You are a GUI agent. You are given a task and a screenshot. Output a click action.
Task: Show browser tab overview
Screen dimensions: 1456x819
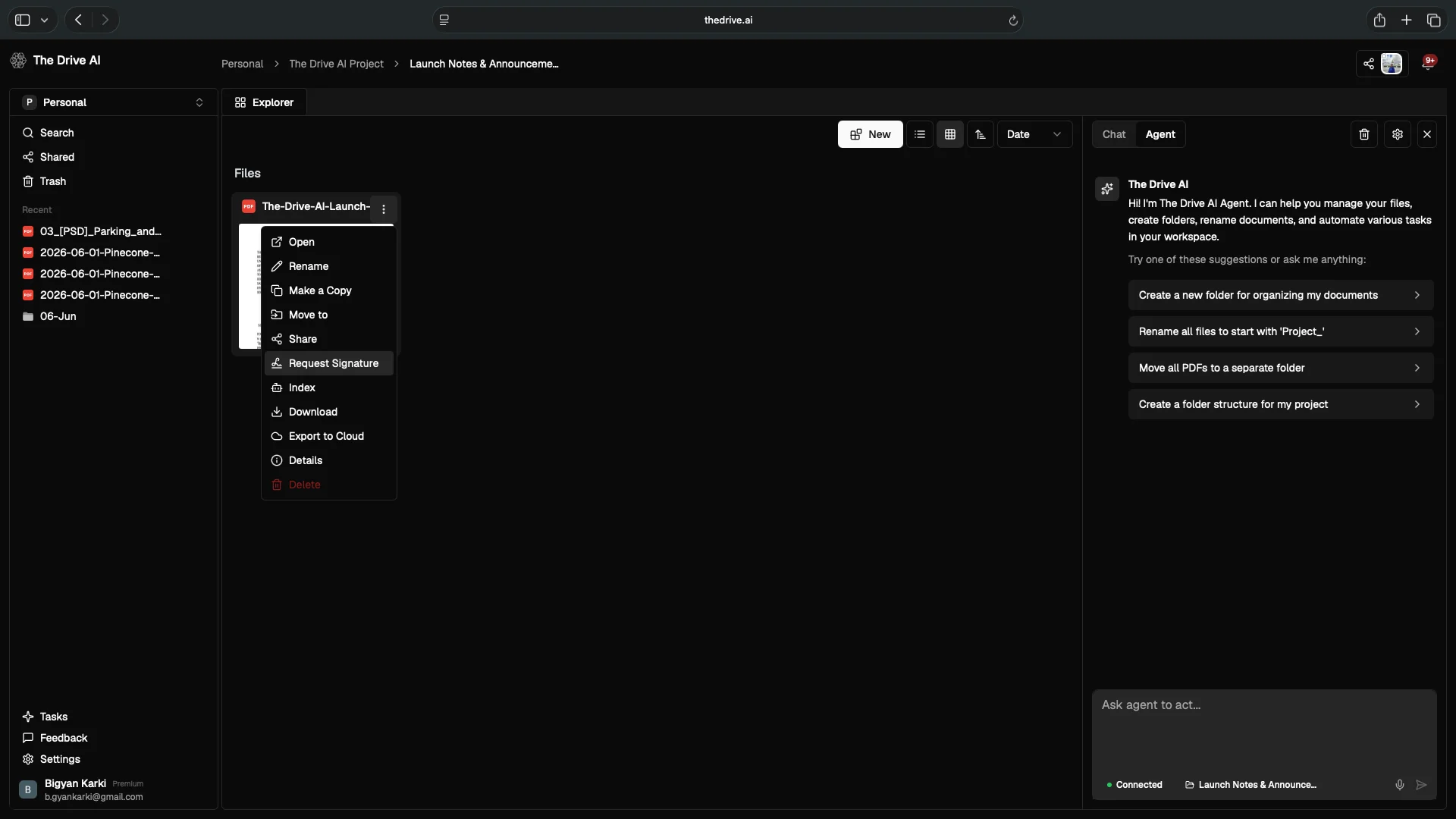point(1434,20)
